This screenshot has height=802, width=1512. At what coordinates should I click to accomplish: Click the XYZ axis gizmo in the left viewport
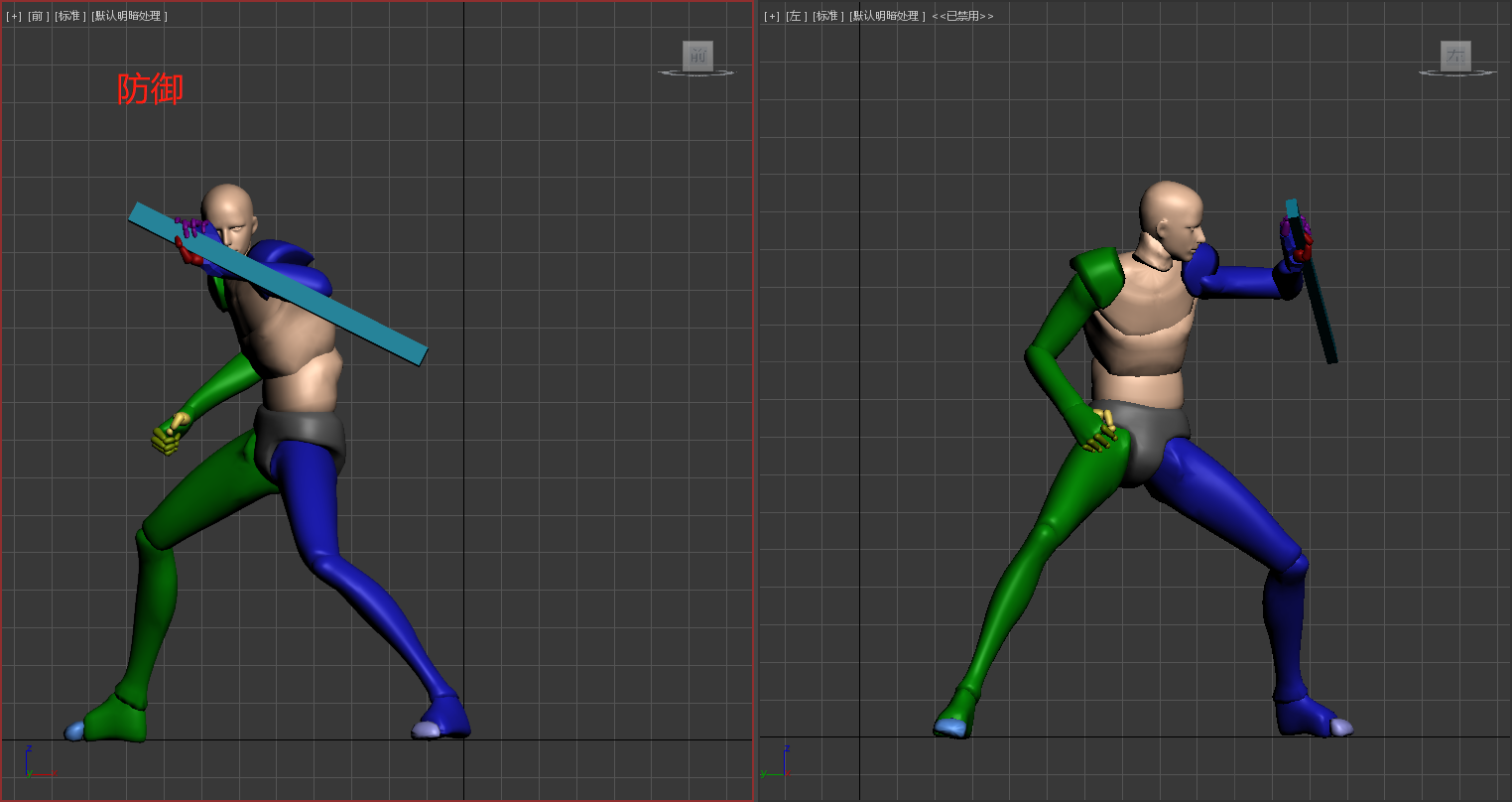click(x=777, y=762)
